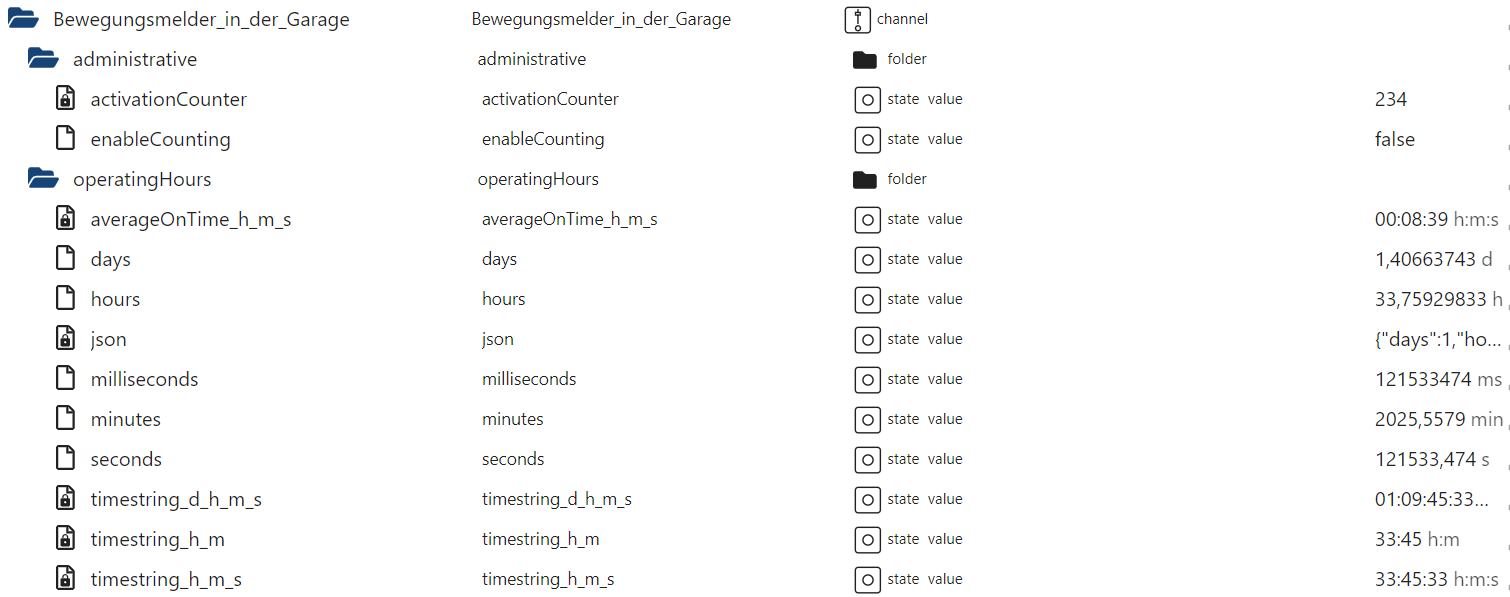This screenshot has width=1510, height=597.
Task: Click the activationCounter value 234
Action: (x=1390, y=99)
